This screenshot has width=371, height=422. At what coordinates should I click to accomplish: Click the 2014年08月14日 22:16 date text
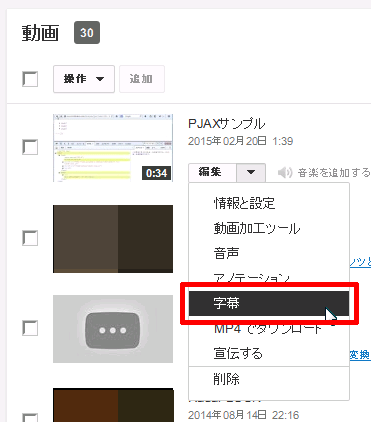point(244,415)
